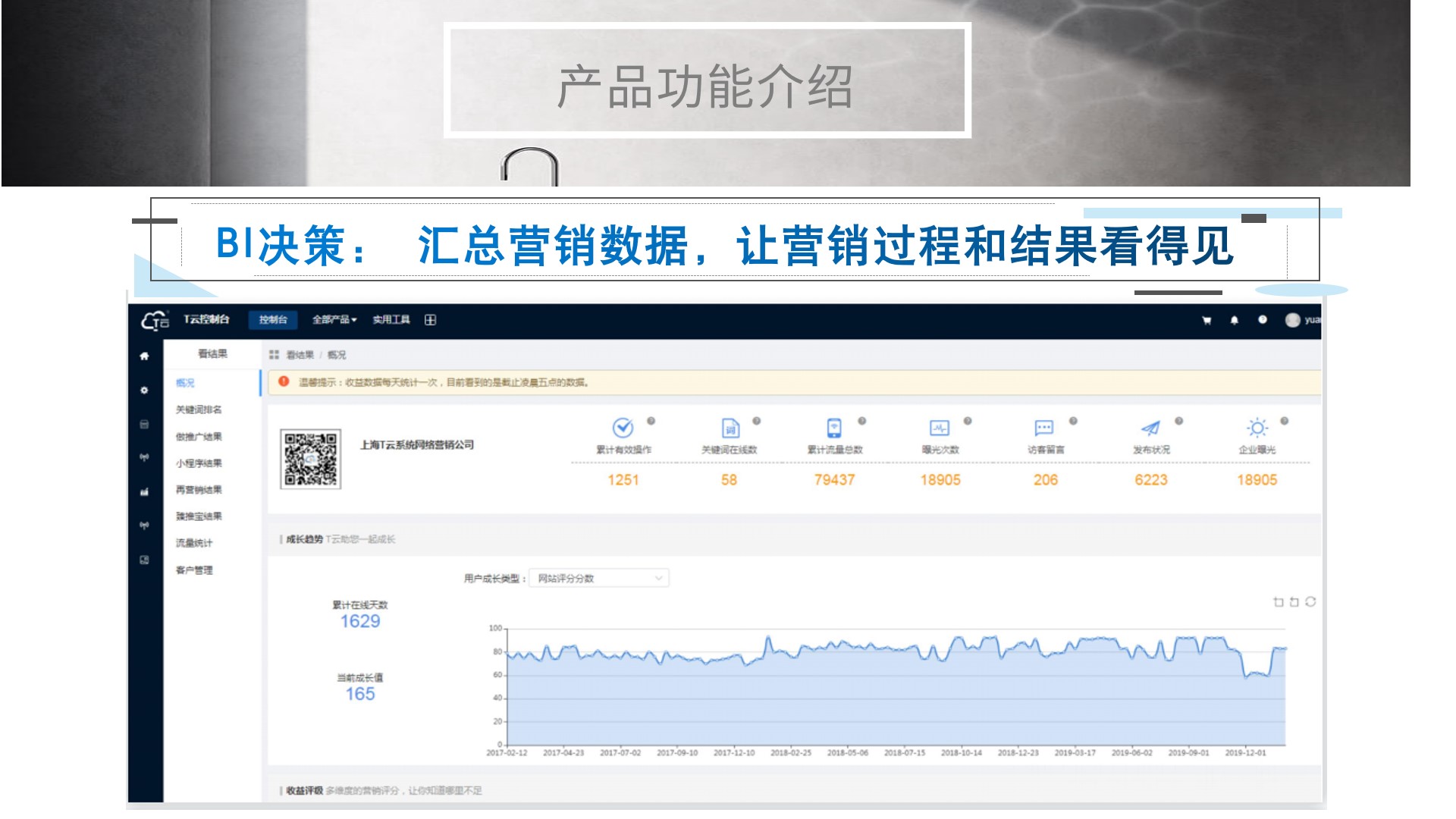Click the chat bubble 访客留言 icon
Viewport: 1456px width, 819px height.
click(x=1044, y=428)
